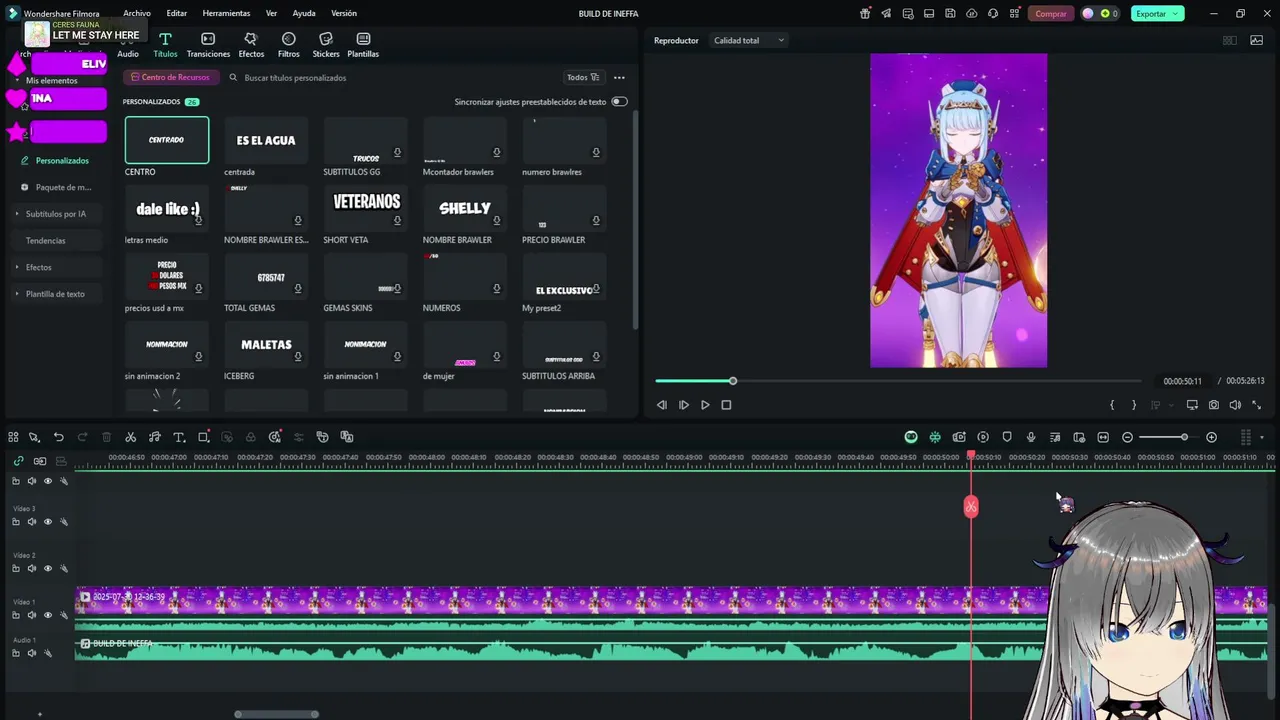Click the redo arrow in timeline toolbar
The height and width of the screenshot is (720, 1280).
[82, 437]
